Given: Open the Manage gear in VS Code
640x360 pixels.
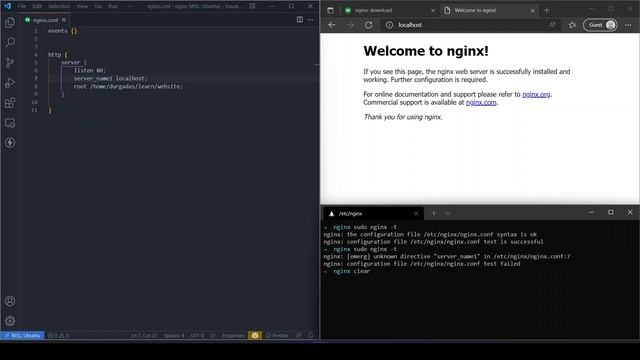Looking at the screenshot, I should 10,321.
